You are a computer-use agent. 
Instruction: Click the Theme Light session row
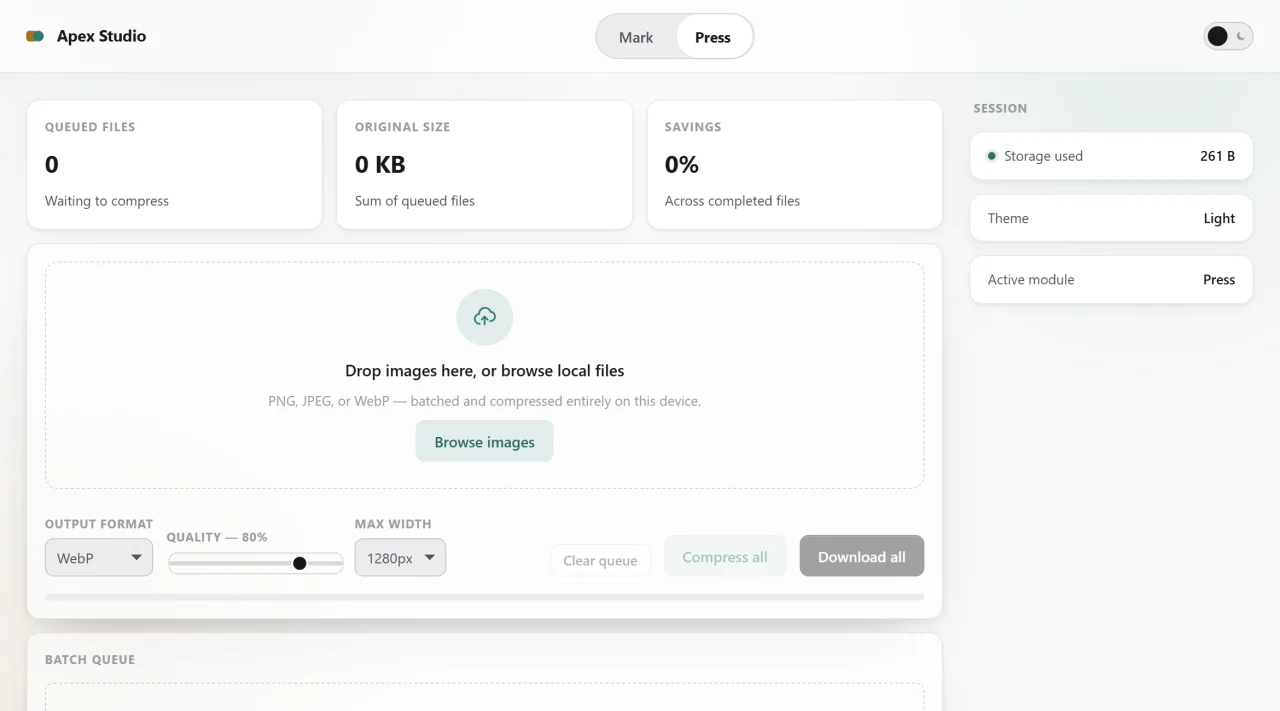click(1111, 218)
